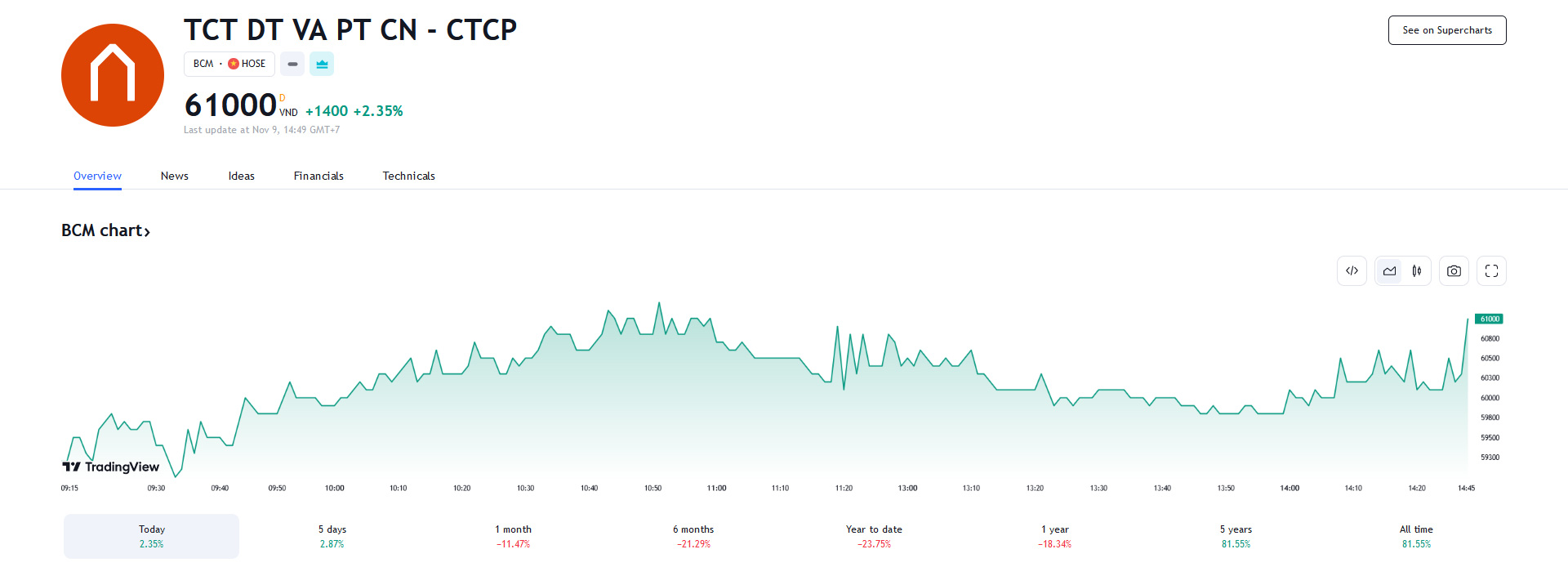Open the Financials tab
Screen dimensions: 1568x576
tap(318, 176)
